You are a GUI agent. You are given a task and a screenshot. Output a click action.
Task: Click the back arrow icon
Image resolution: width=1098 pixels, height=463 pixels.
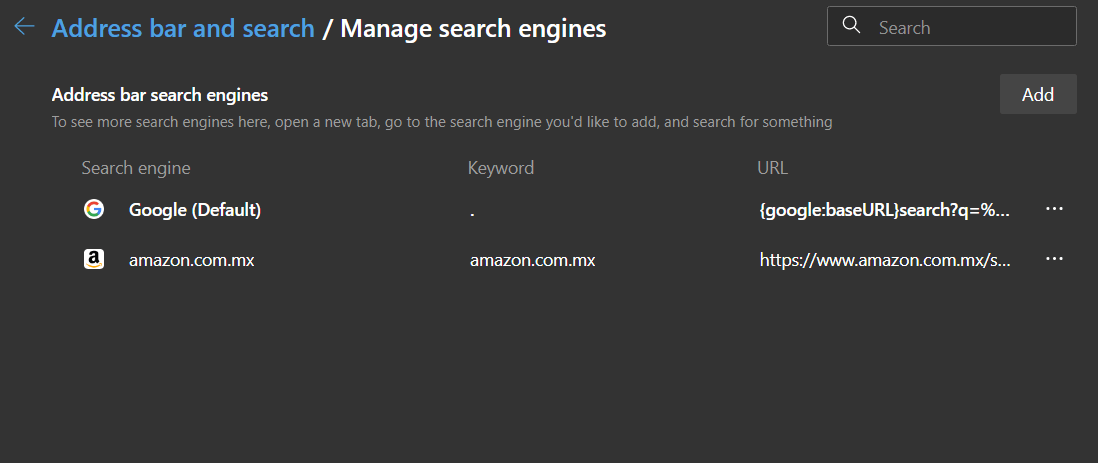(24, 27)
